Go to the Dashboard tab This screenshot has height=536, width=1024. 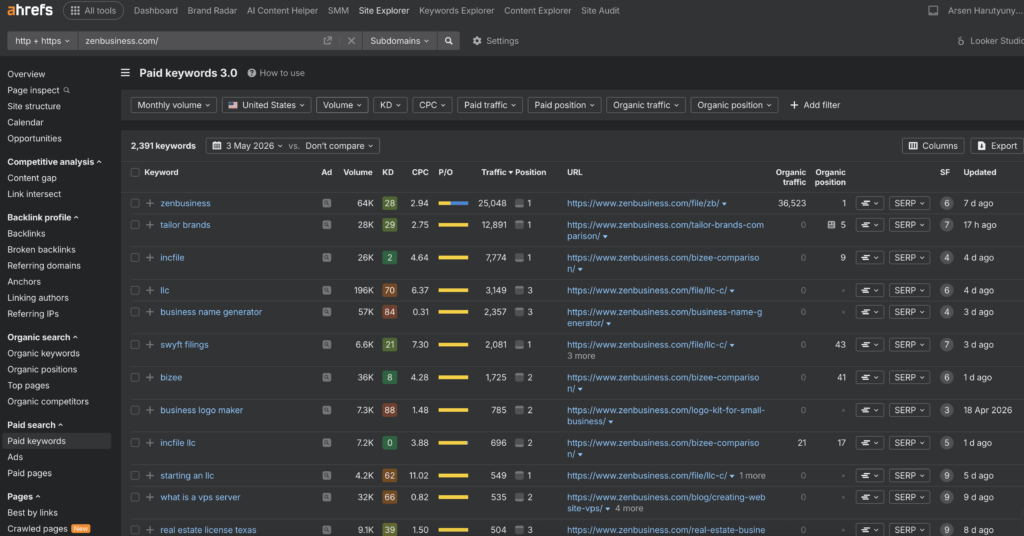[x=155, y=10]
